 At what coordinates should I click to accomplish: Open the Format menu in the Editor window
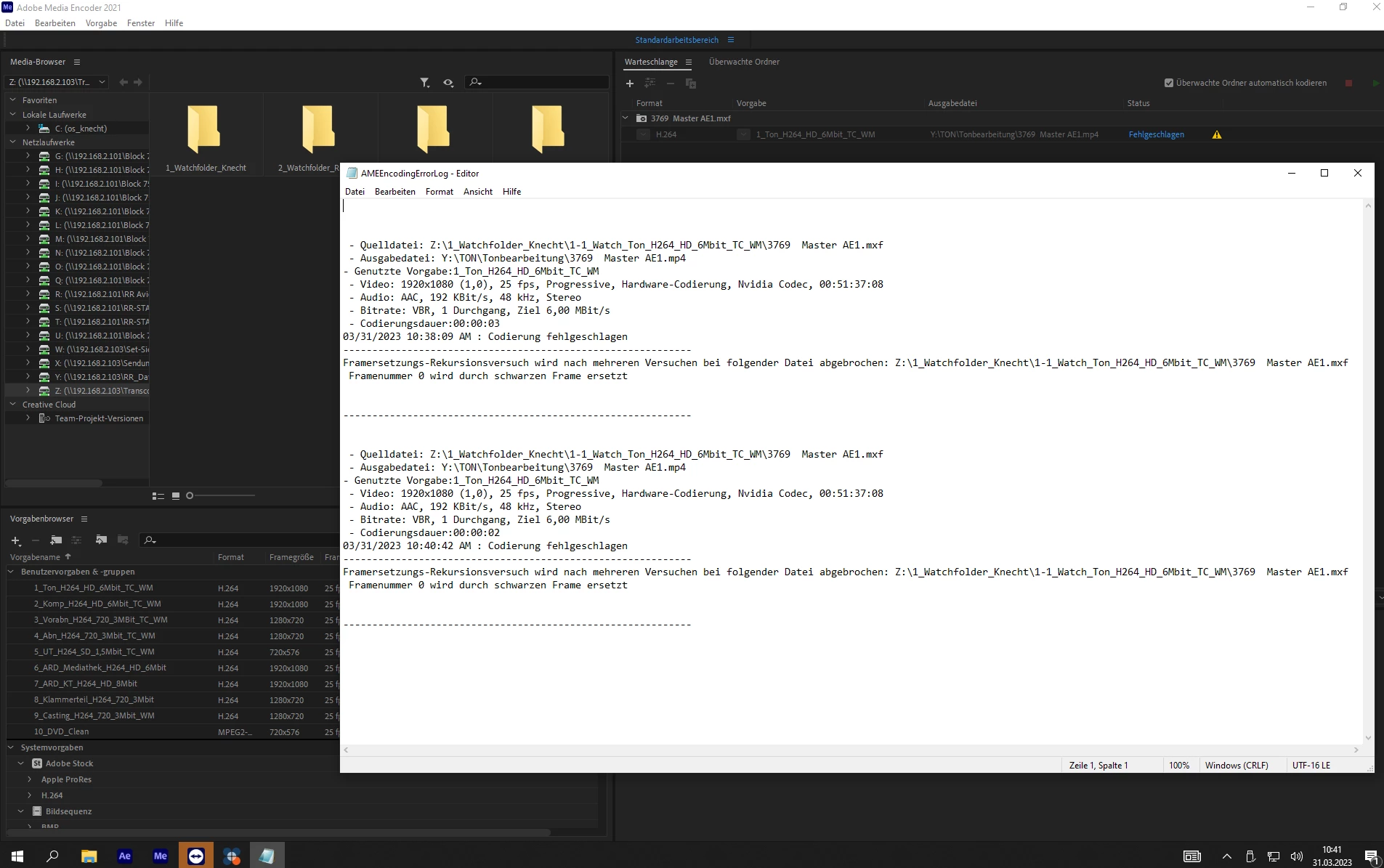click(439, 192)
